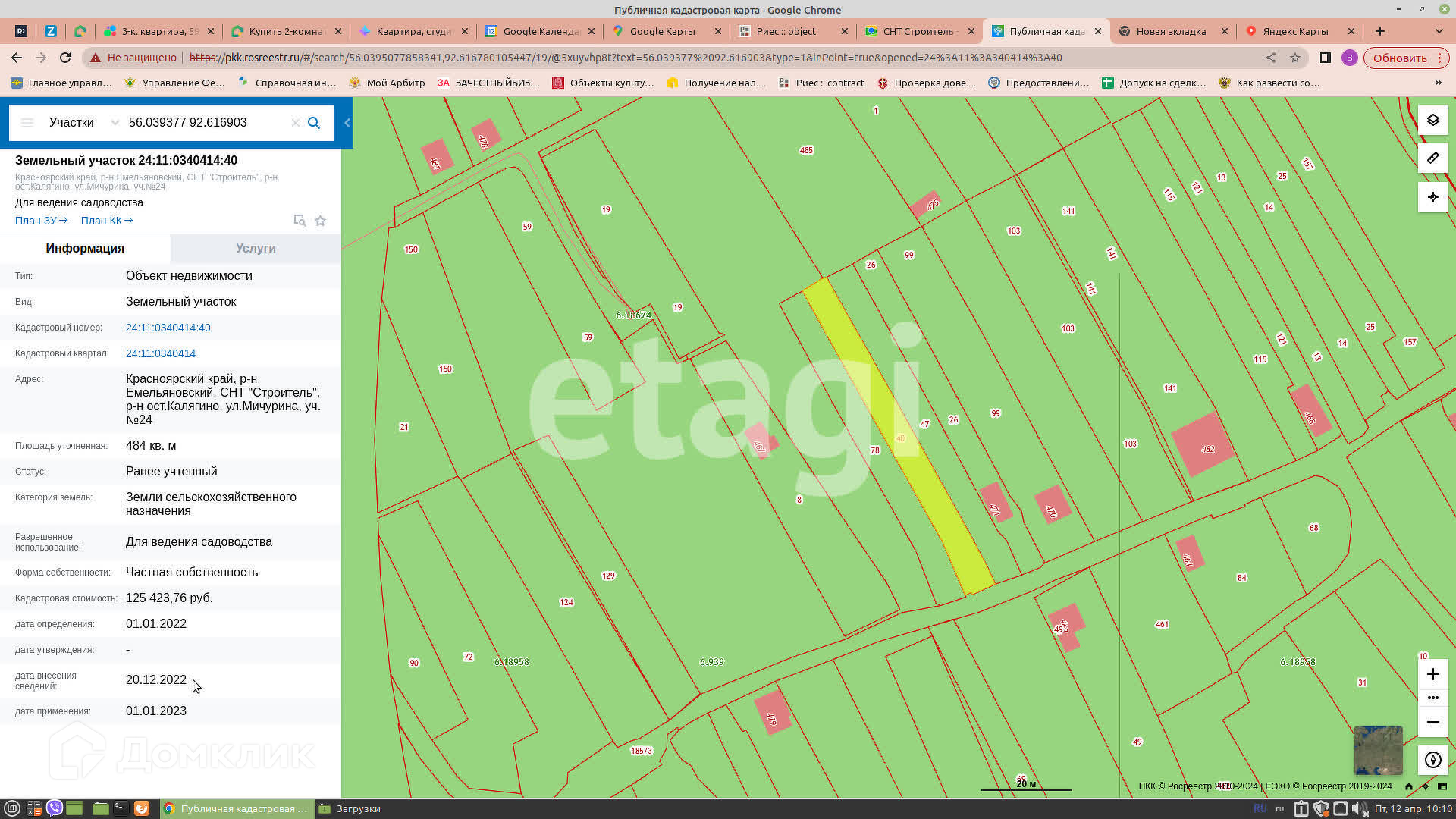Switch to satellite basemap thumbnail
1456x819 pixels.
pos(1378,750)
